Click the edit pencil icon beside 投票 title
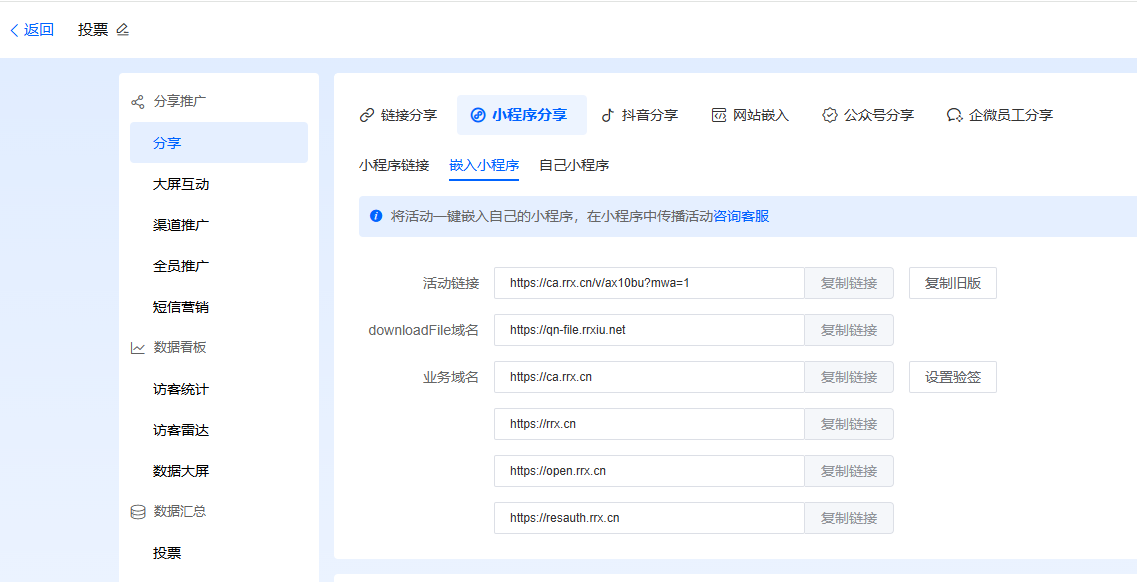Image resolution: width=1137 pixels, height=582 pixels. point(123,30)
